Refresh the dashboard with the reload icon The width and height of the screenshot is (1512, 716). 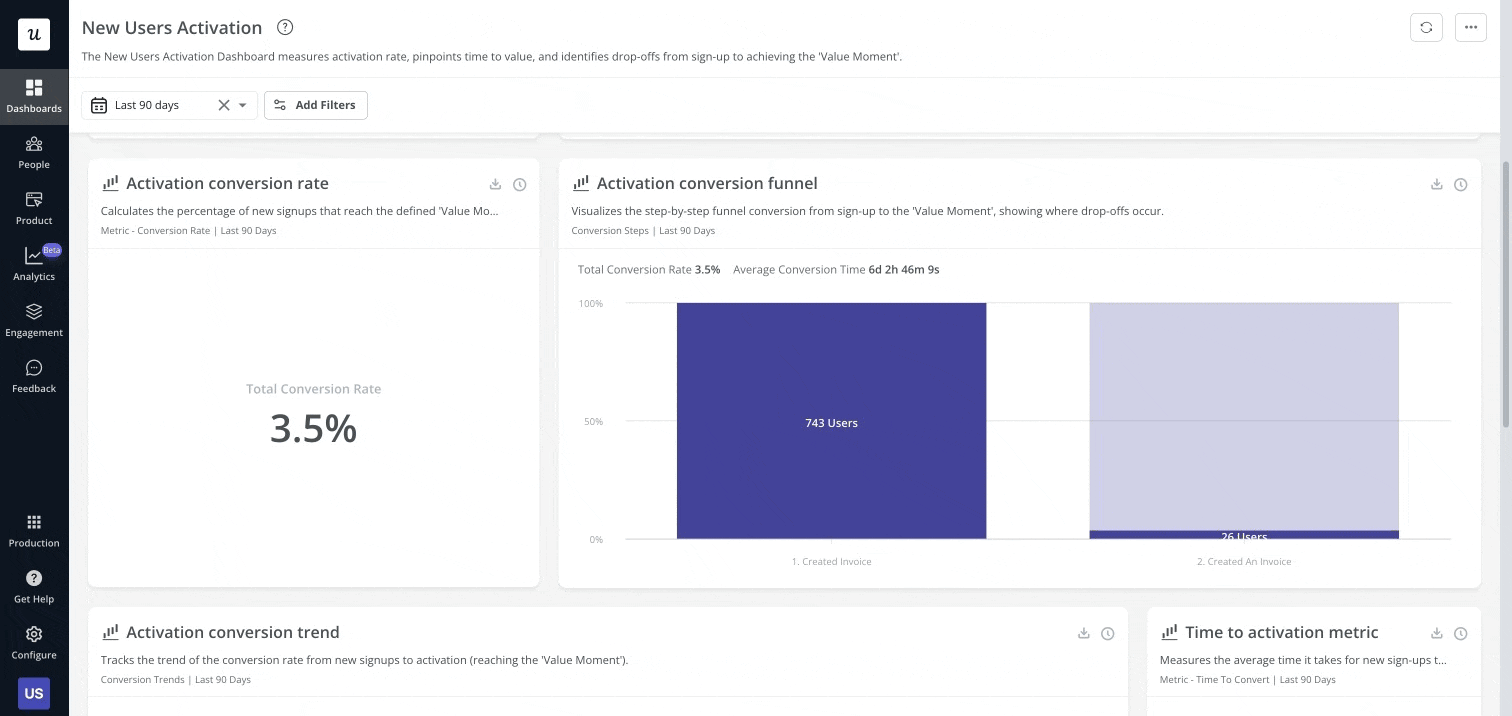pyautogui.click(x=1426, y=28)
